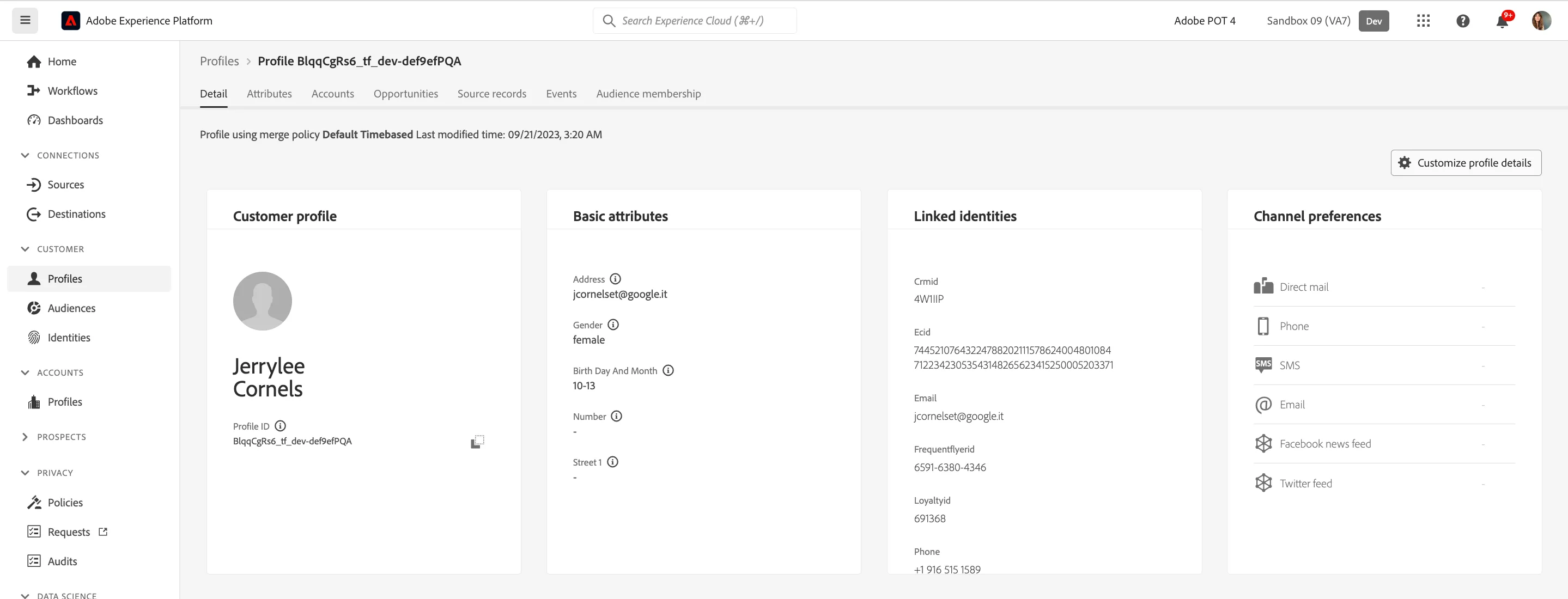Open the help question mark icon

click(x=1463, y=21)
